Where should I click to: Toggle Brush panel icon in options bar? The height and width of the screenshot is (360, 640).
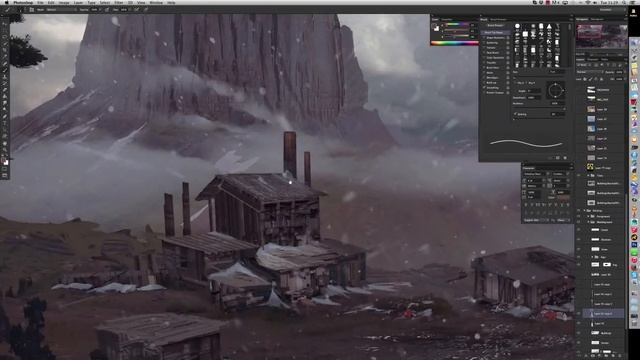[32, 9]
